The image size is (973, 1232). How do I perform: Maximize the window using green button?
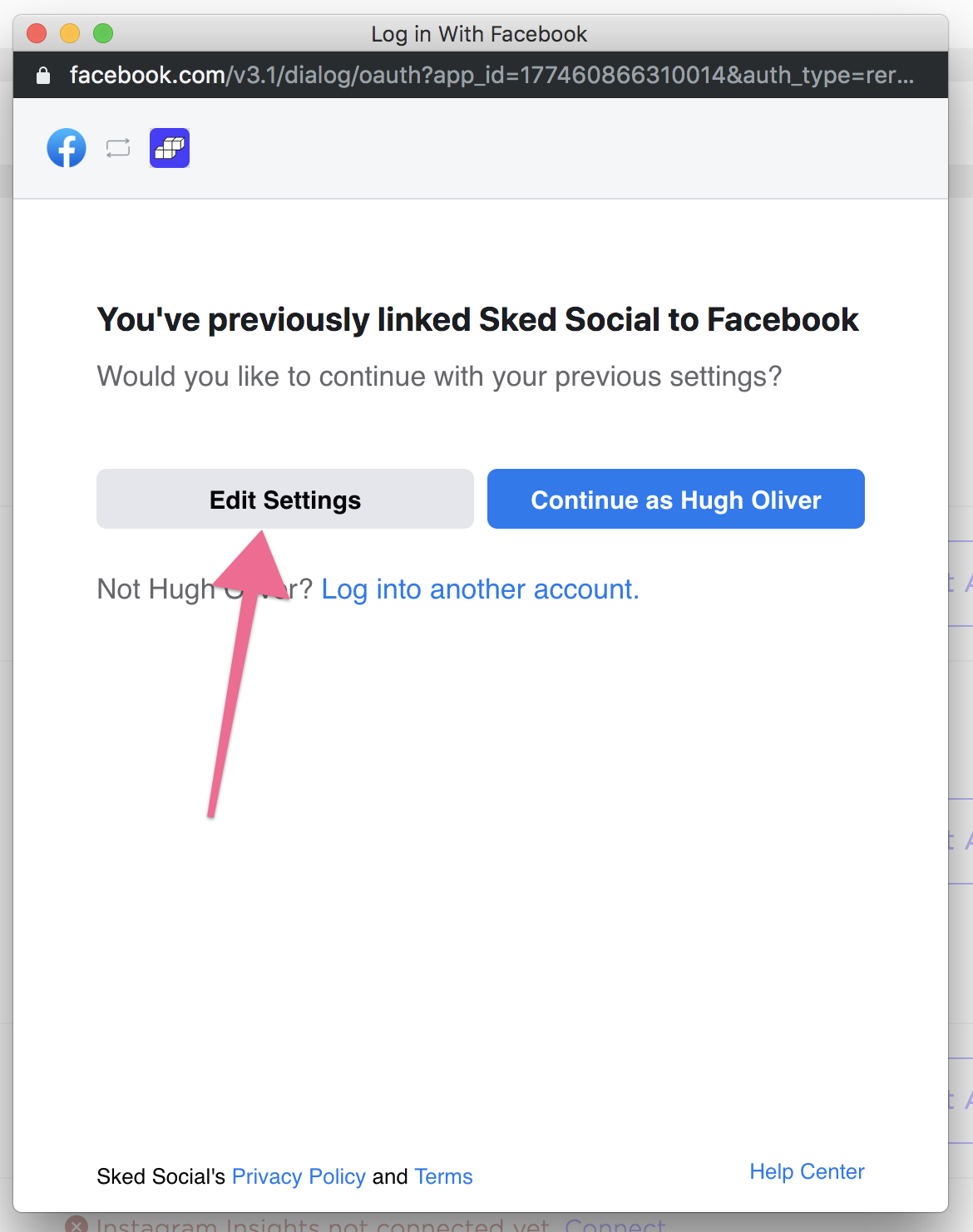point(103,33)
